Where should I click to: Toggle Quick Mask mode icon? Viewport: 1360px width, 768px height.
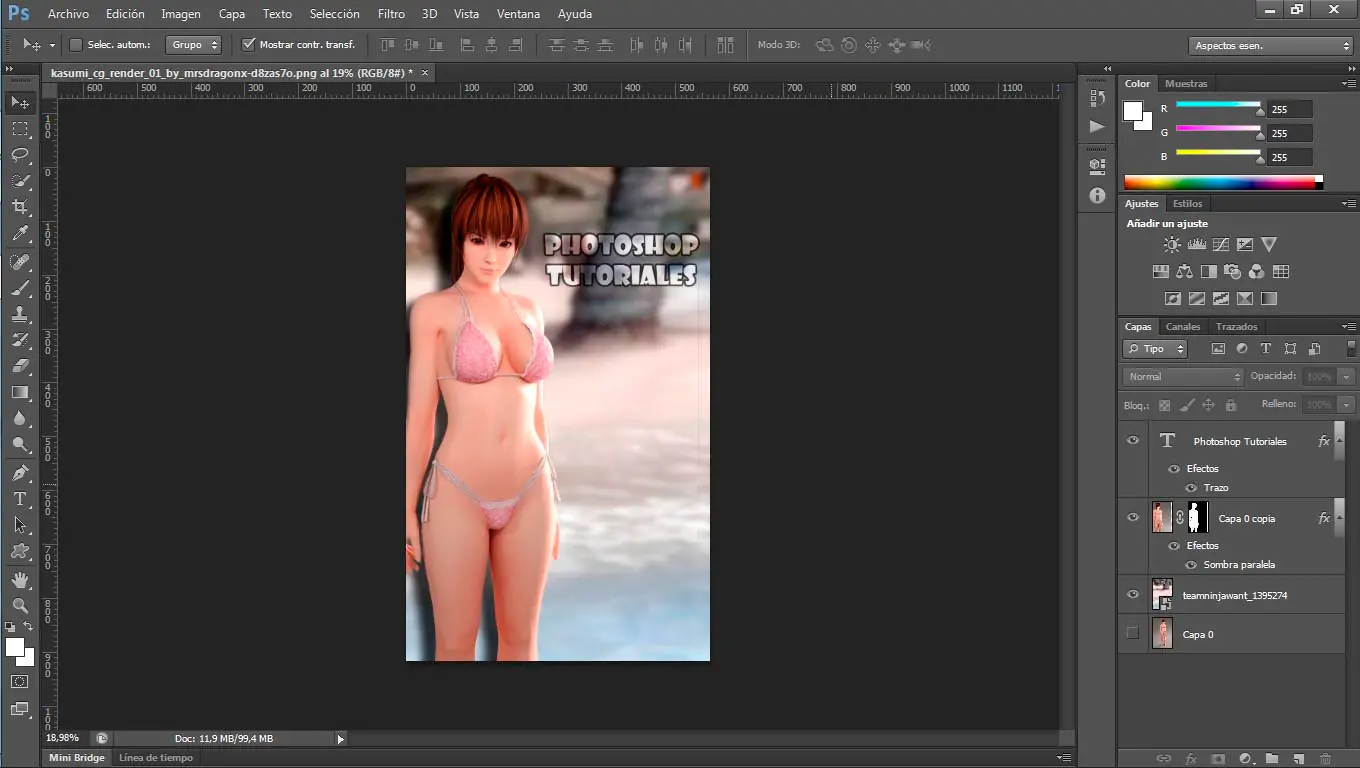(20, 681)
